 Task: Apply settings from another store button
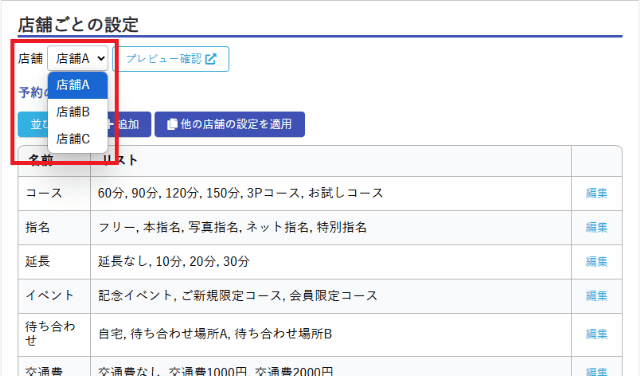click(x=229, y=124)
